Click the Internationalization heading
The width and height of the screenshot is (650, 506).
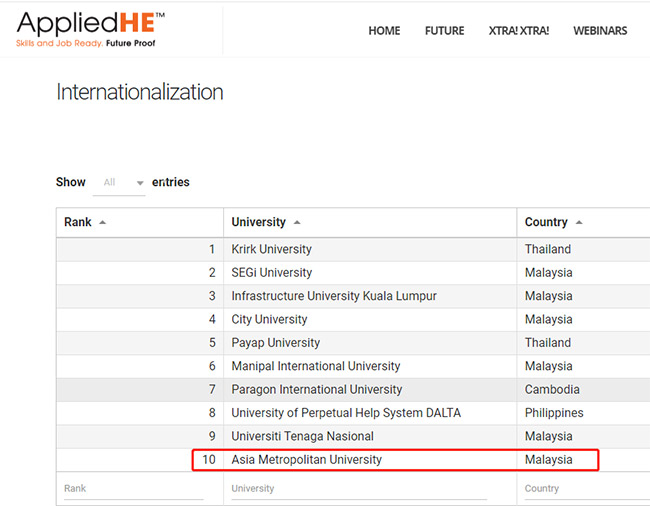pos(140,92)
